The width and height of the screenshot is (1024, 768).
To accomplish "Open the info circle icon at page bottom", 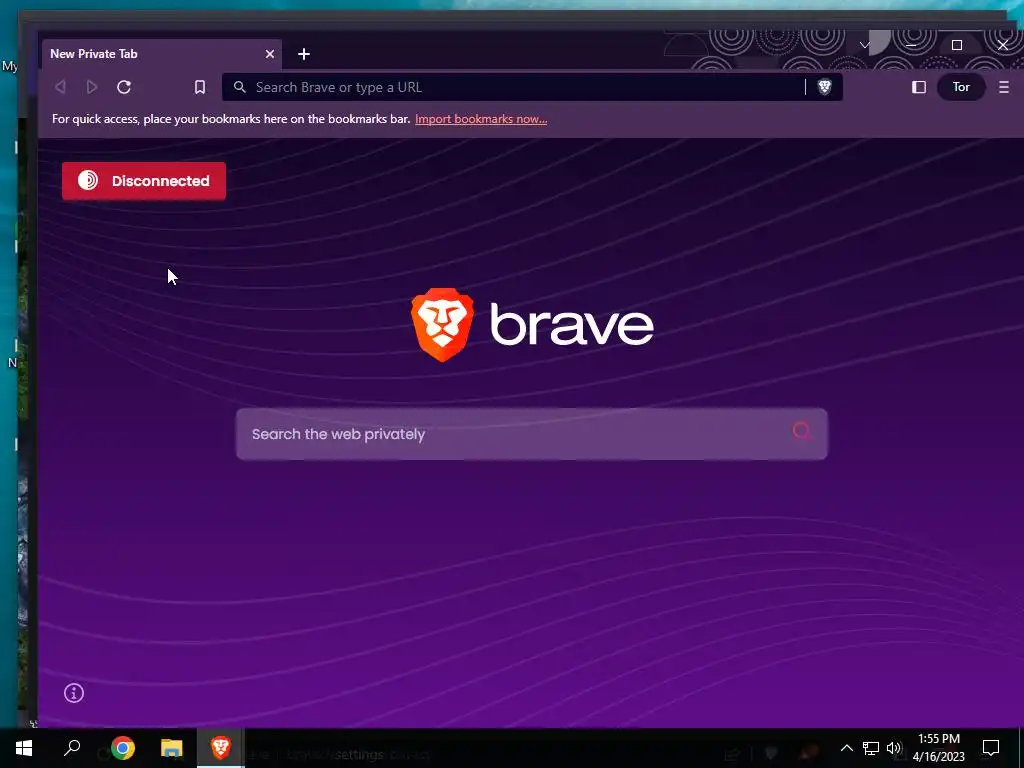I will click(x=74, y=693).
